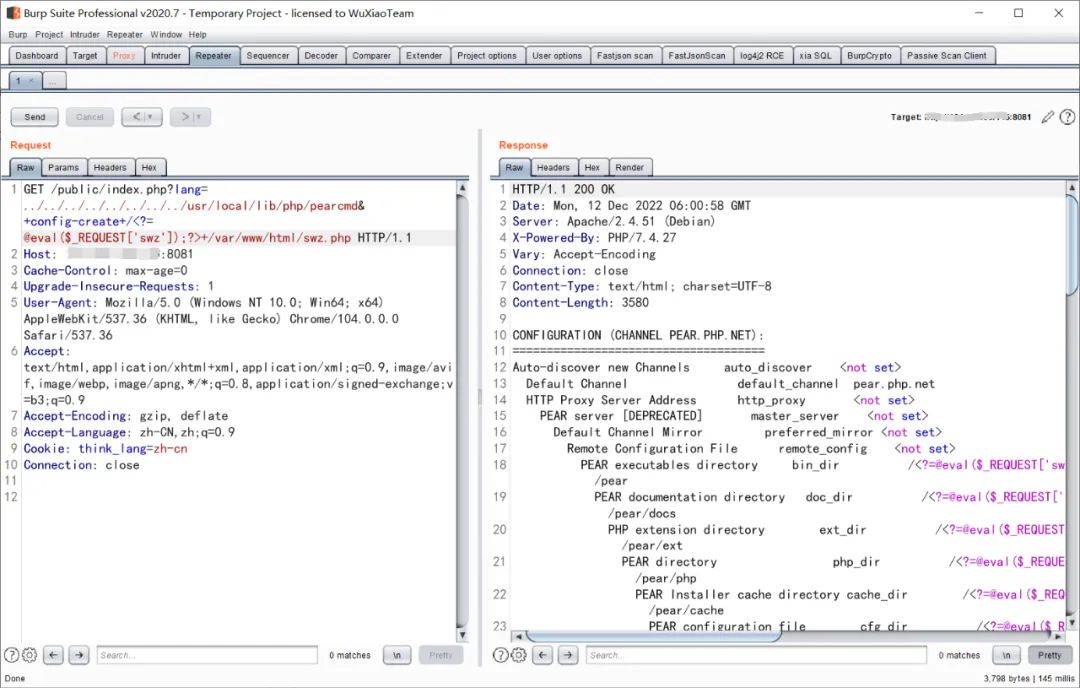1080x688 pixels.
Task: Toggle the Pretty button in Request panel
Action: coord(441,655)
